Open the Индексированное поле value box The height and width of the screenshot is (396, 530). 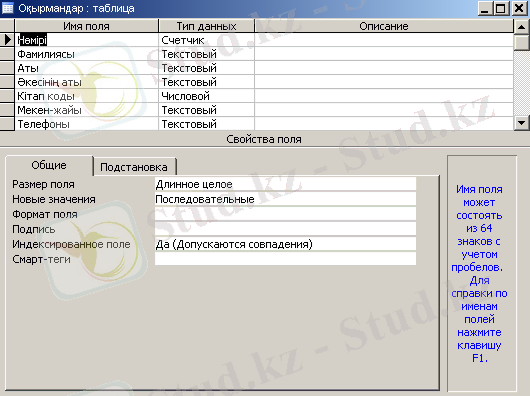[x=285, y=244]
